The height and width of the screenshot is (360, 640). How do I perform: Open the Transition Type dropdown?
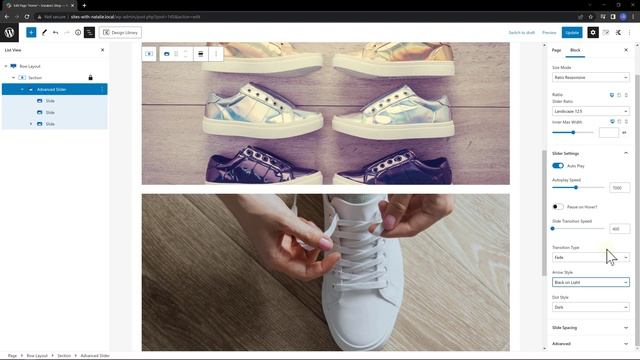591,258
